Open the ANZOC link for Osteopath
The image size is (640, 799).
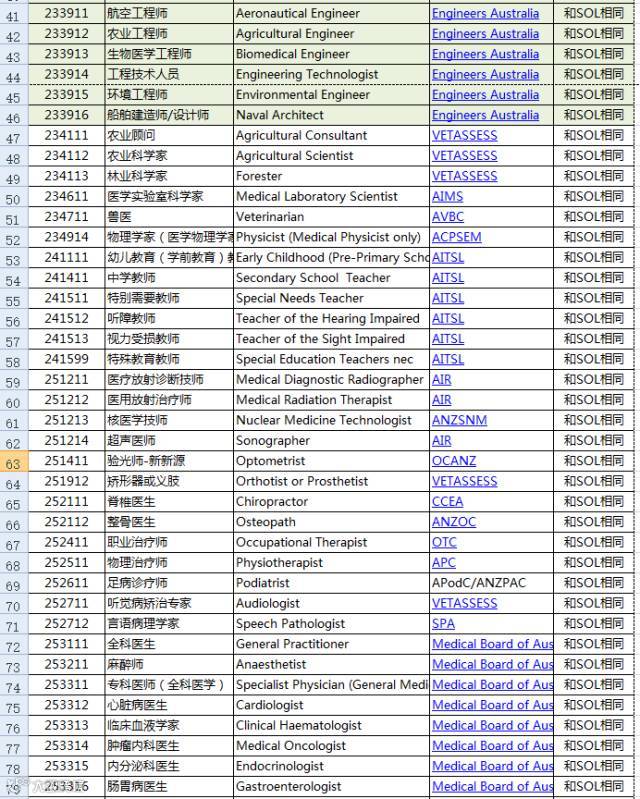click(x=454, y=522)
